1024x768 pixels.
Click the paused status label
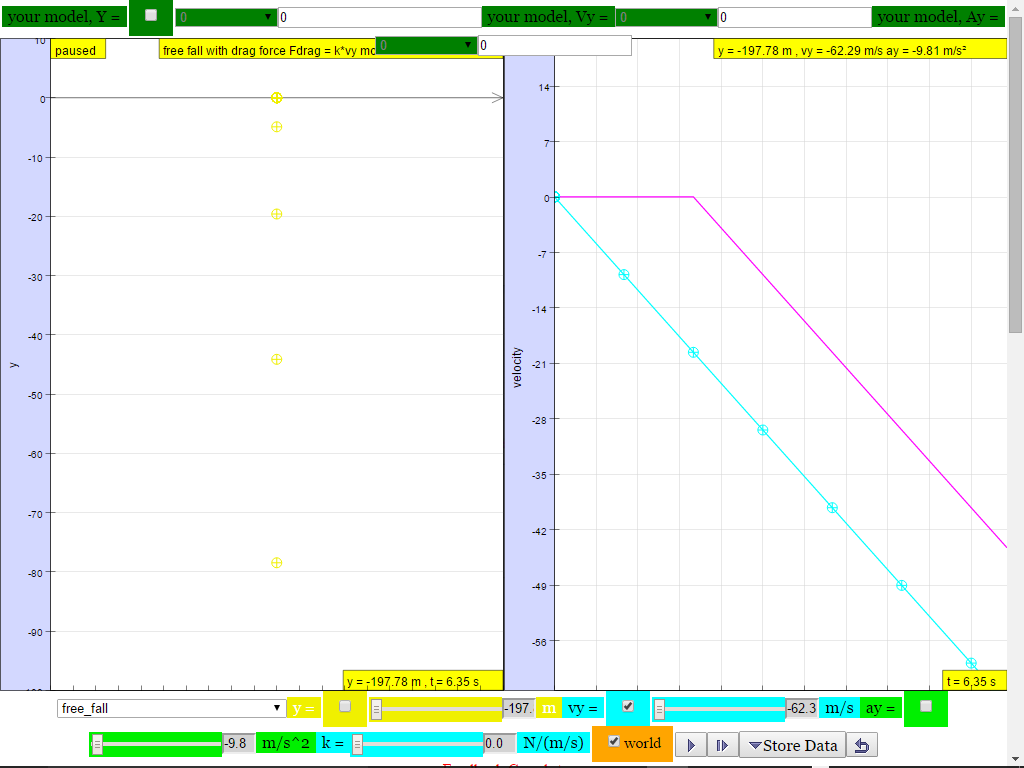pos(78,50)
